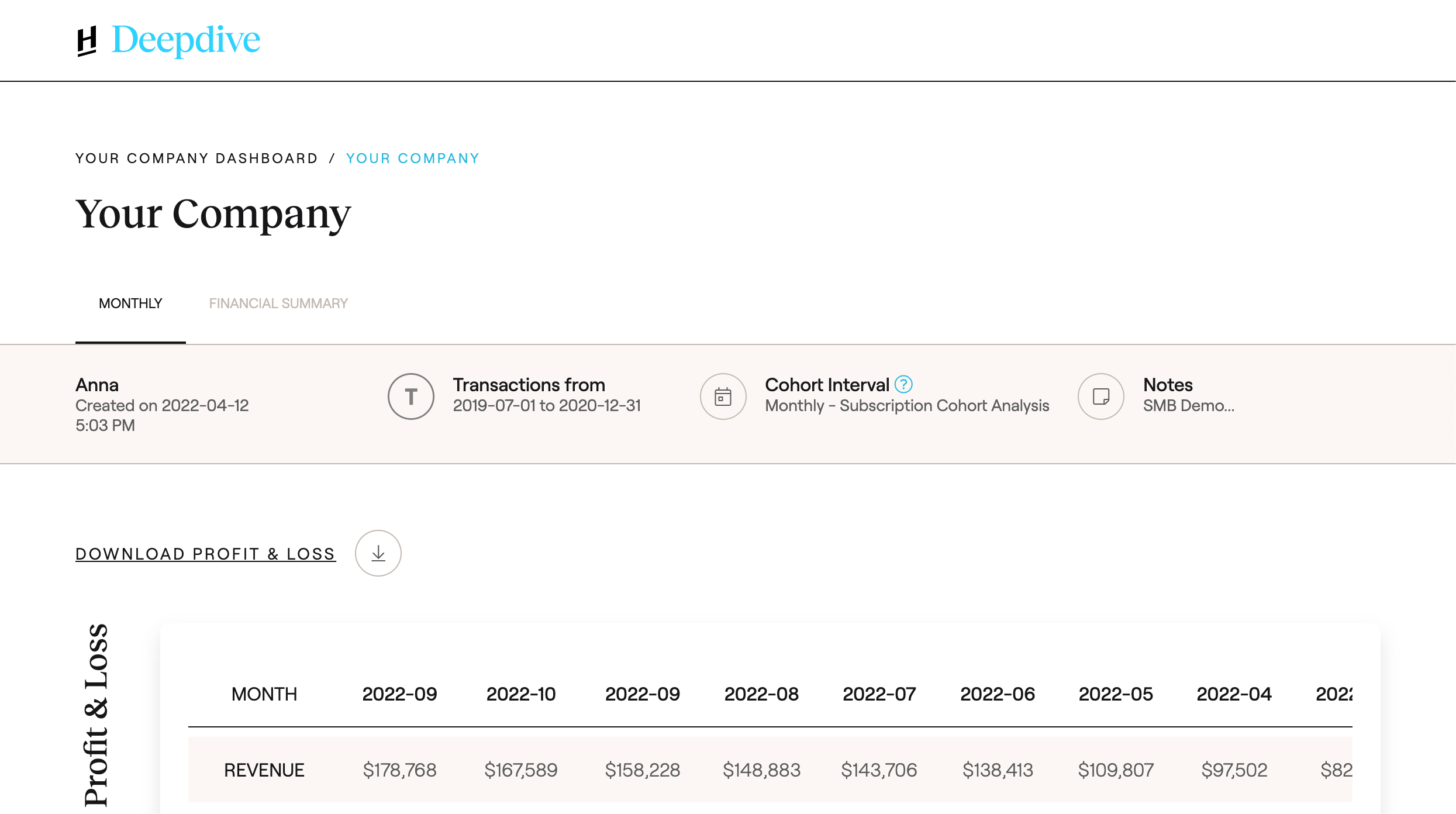Click the Deepdive H logo icon

click(x=87, y=40)
